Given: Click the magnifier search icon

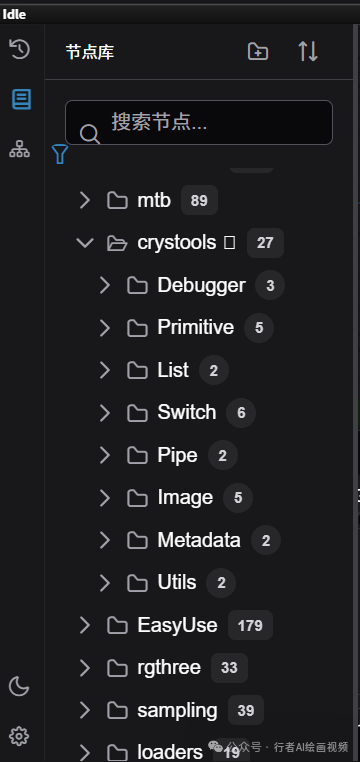Looking at the screenshot, I should pyautogui.click(x=90, y=134).
